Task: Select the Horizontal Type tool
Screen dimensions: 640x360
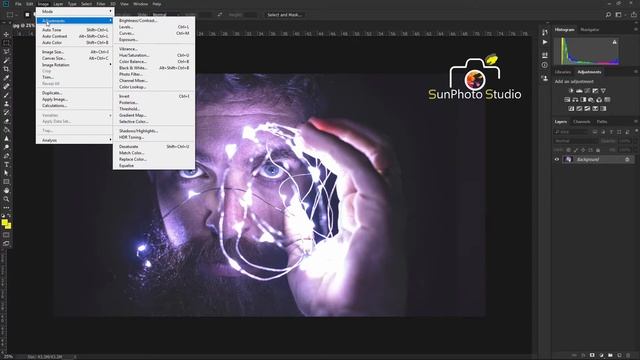Action: (x=6, y=164)
